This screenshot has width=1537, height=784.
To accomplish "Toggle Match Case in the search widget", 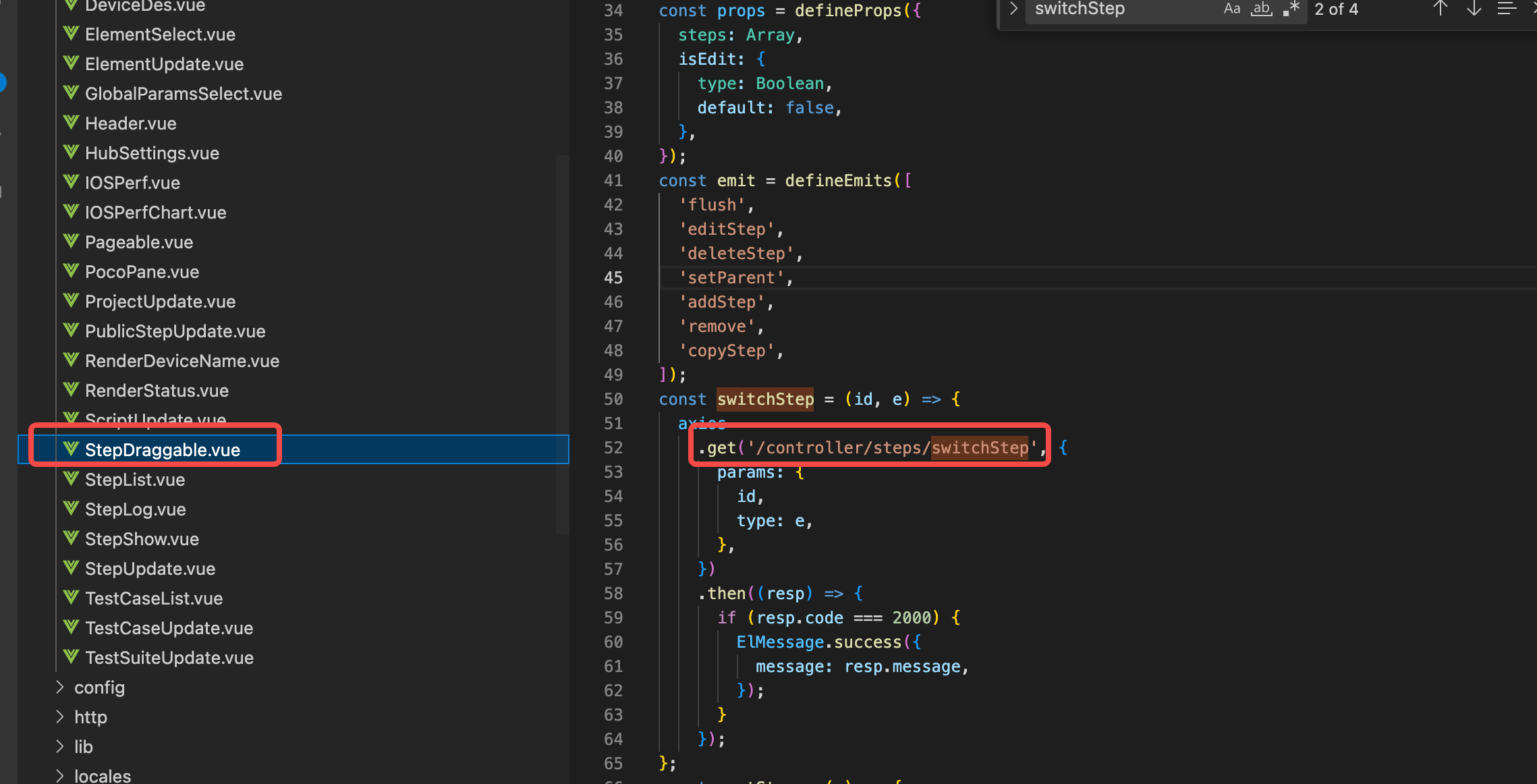I will [1232, 9].
